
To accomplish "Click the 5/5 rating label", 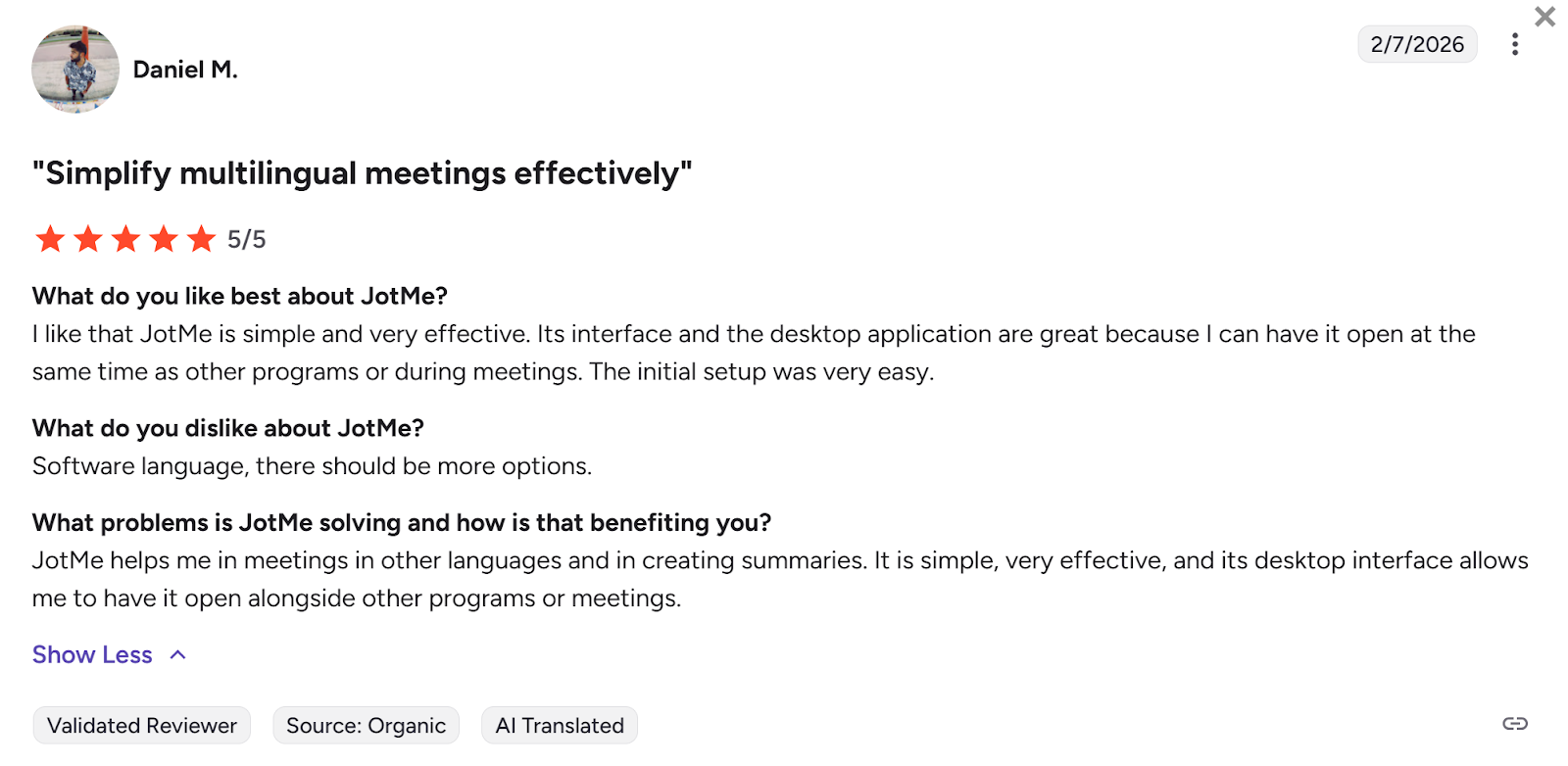I will pyautogui.click(x=246, y=238).
